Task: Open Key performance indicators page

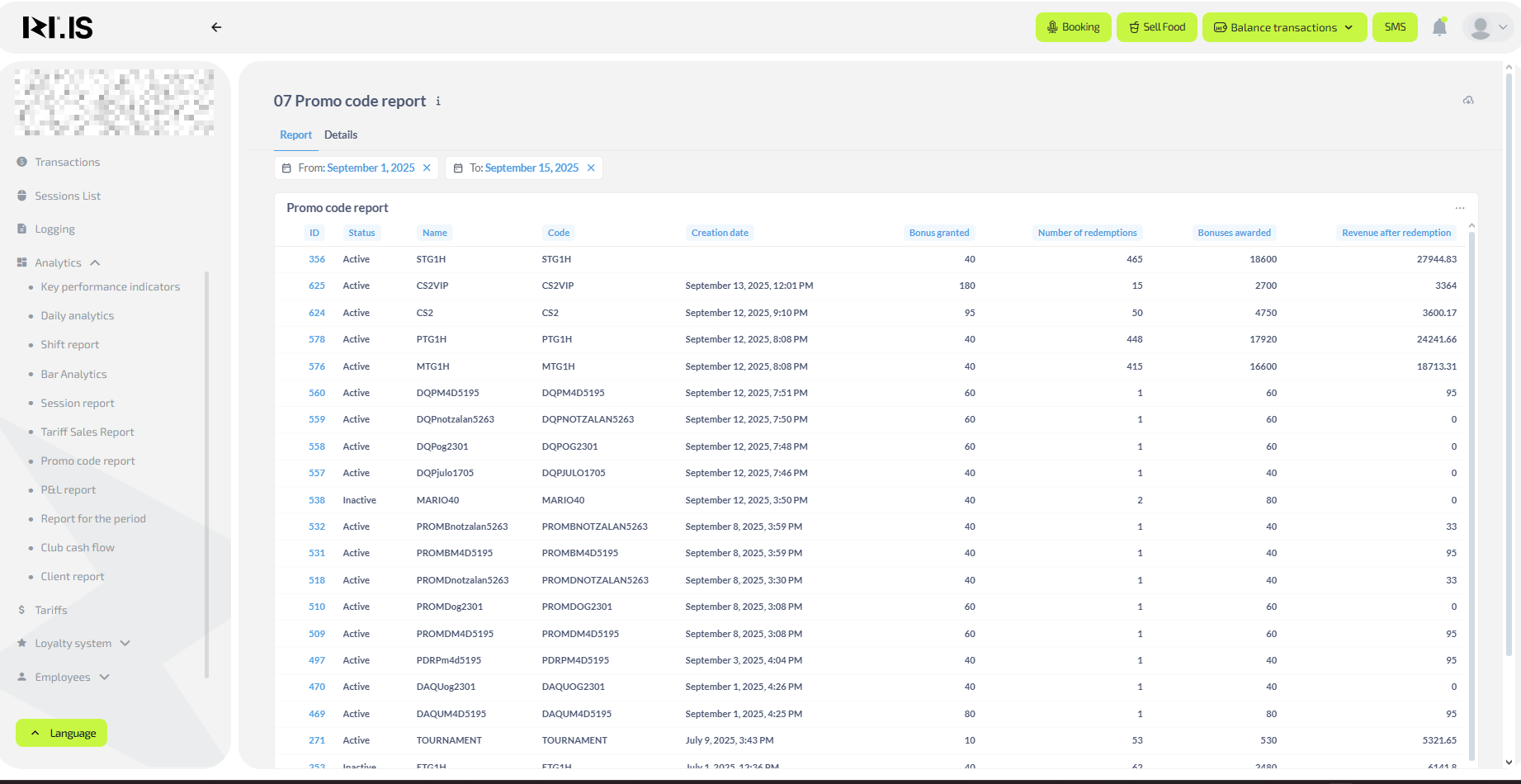Action: click(110, 287)
